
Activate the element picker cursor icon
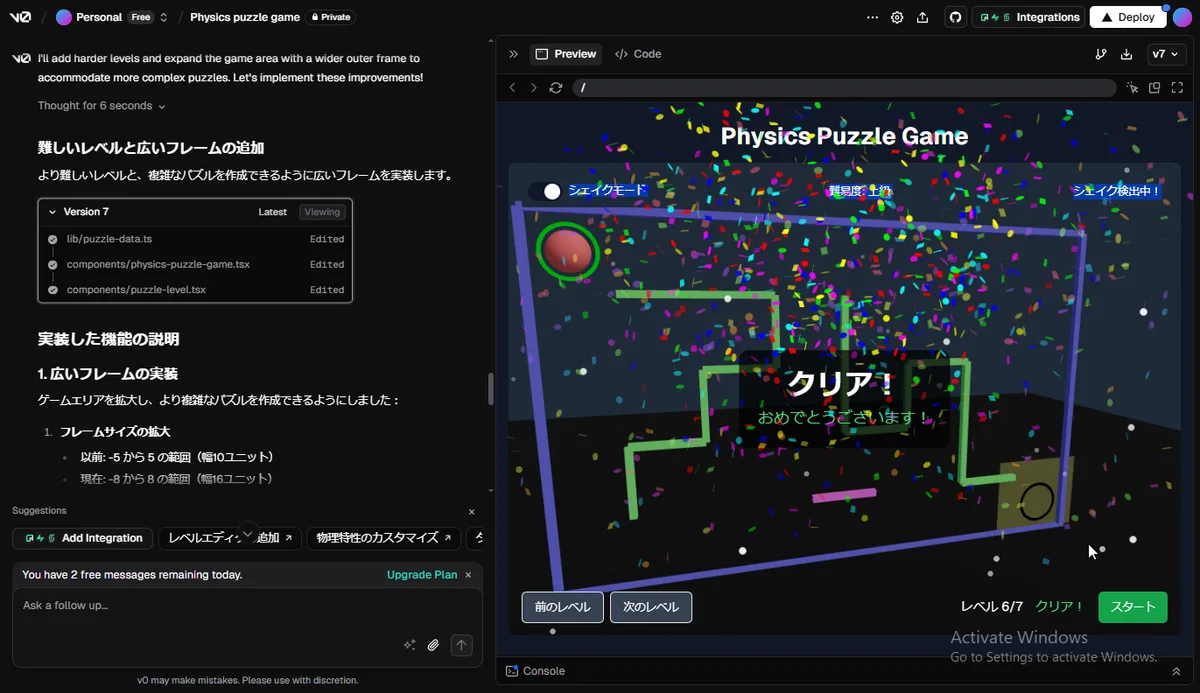(x=1132, y=88)
